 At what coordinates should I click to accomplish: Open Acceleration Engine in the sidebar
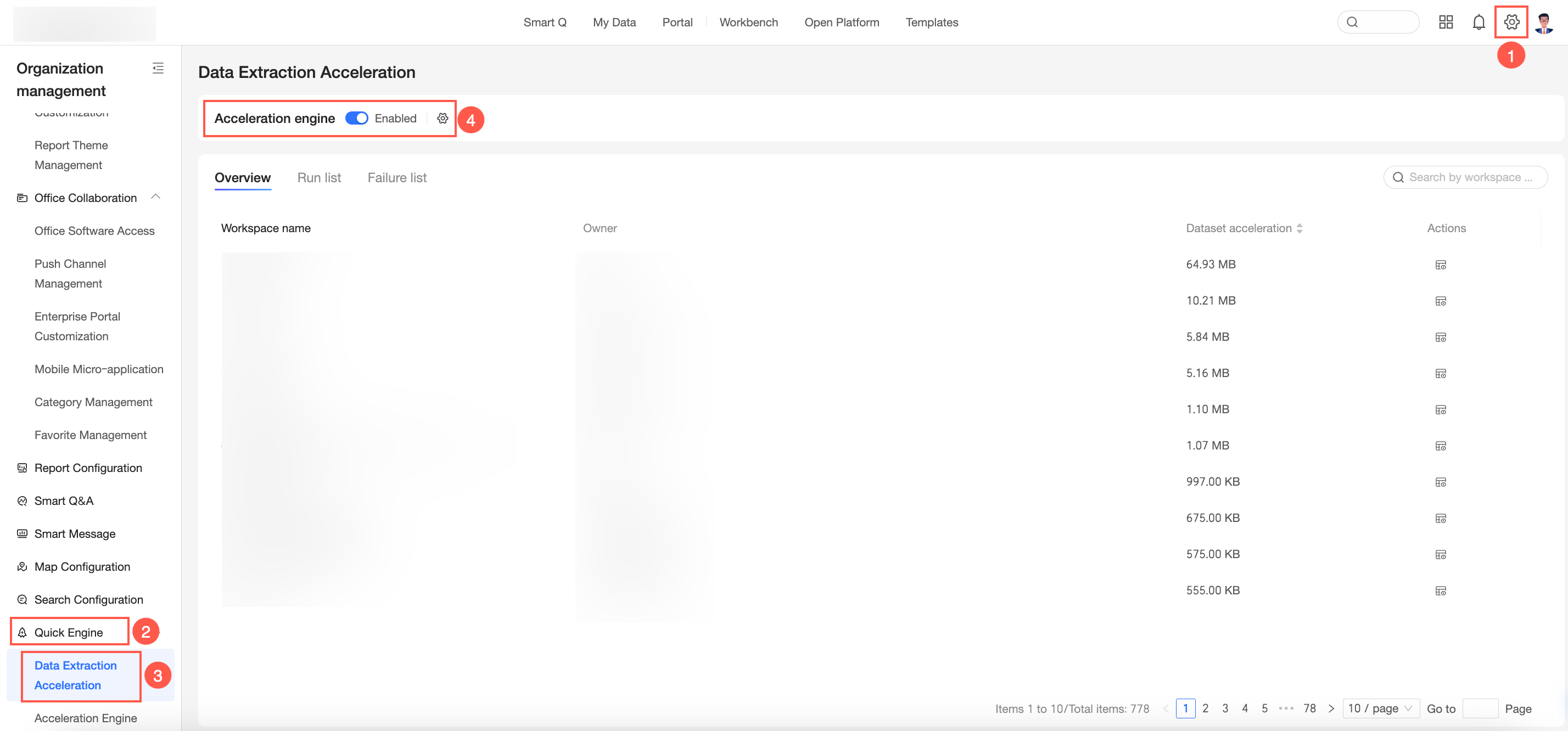click(x=86, y=718)
